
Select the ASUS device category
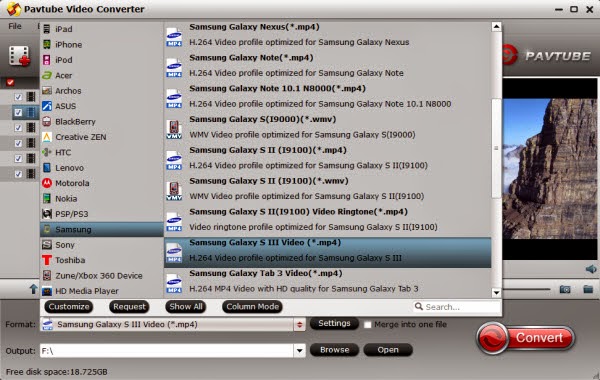101,106
